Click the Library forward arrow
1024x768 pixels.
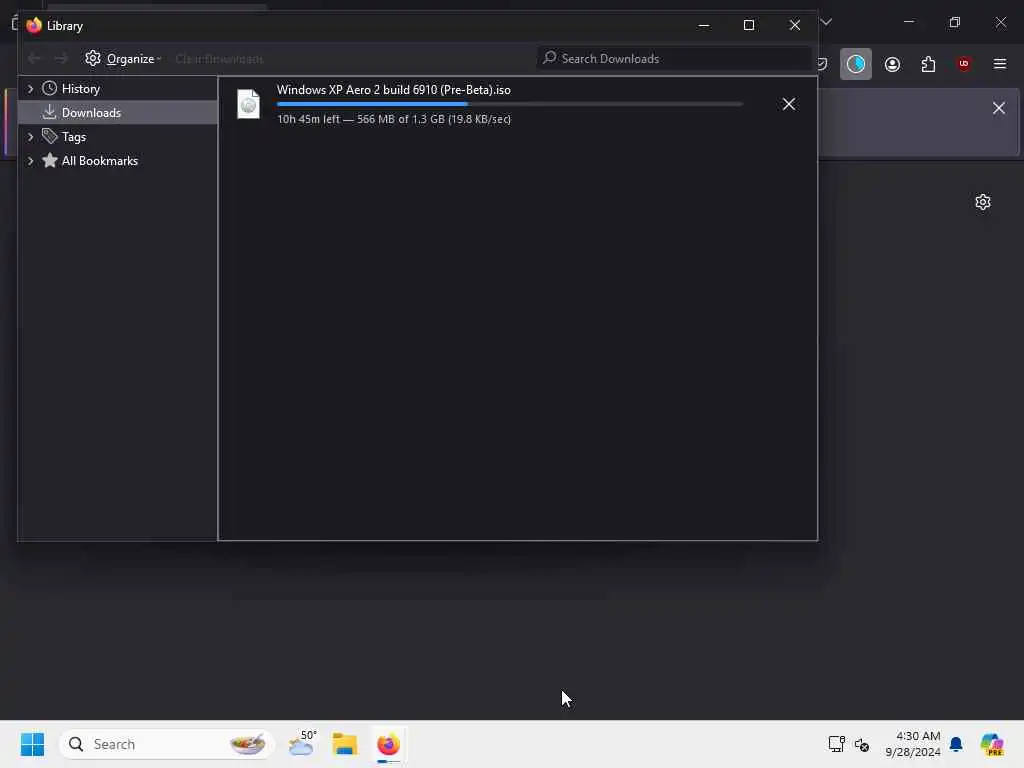coord(61,59)
